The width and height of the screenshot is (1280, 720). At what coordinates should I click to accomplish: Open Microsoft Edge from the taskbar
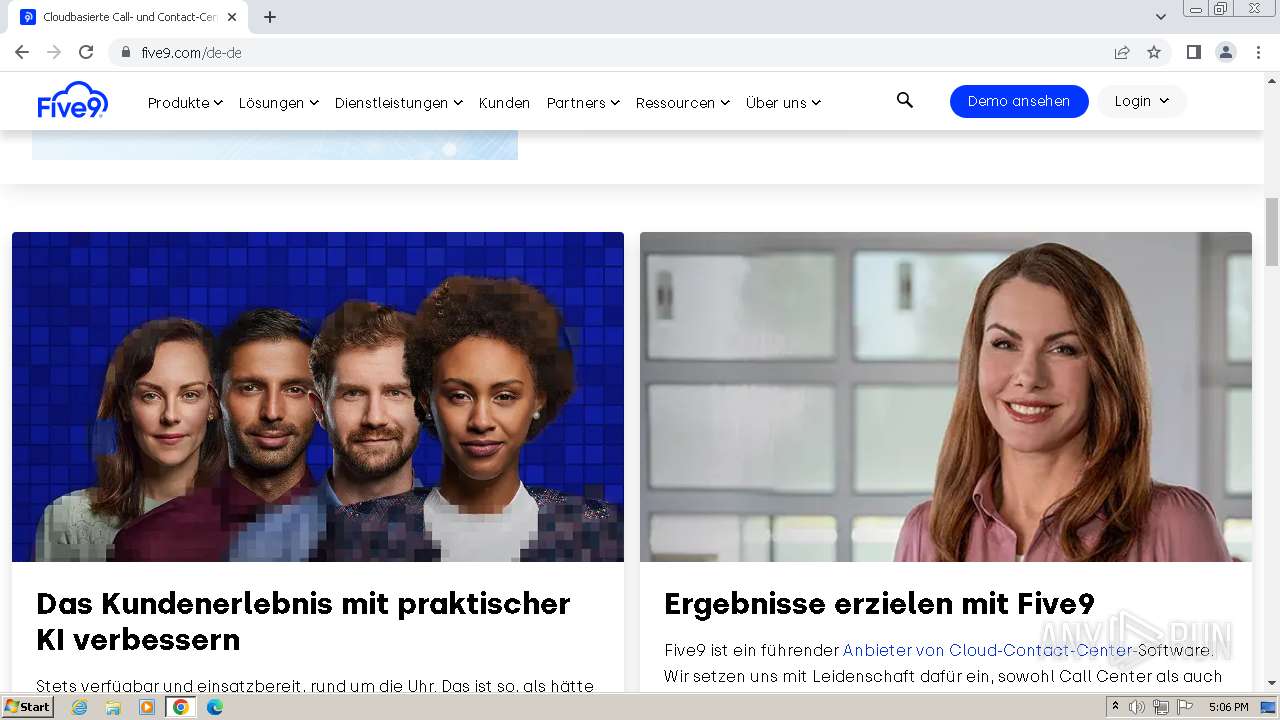pos(215,707)
